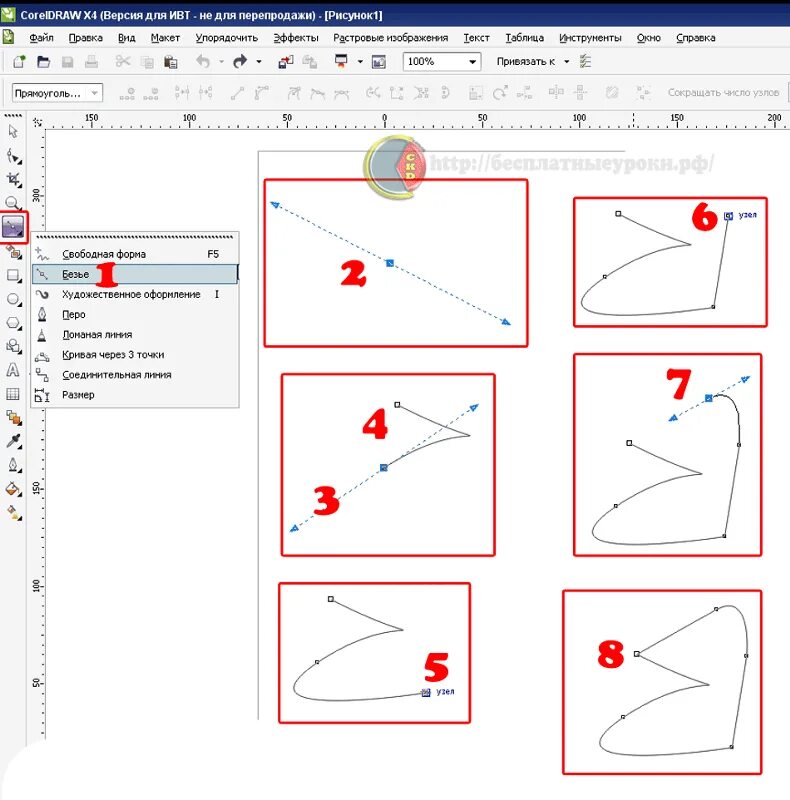790x800 pixels.
Task: Select the Text tool (letter A)
Action: [13, 370]
